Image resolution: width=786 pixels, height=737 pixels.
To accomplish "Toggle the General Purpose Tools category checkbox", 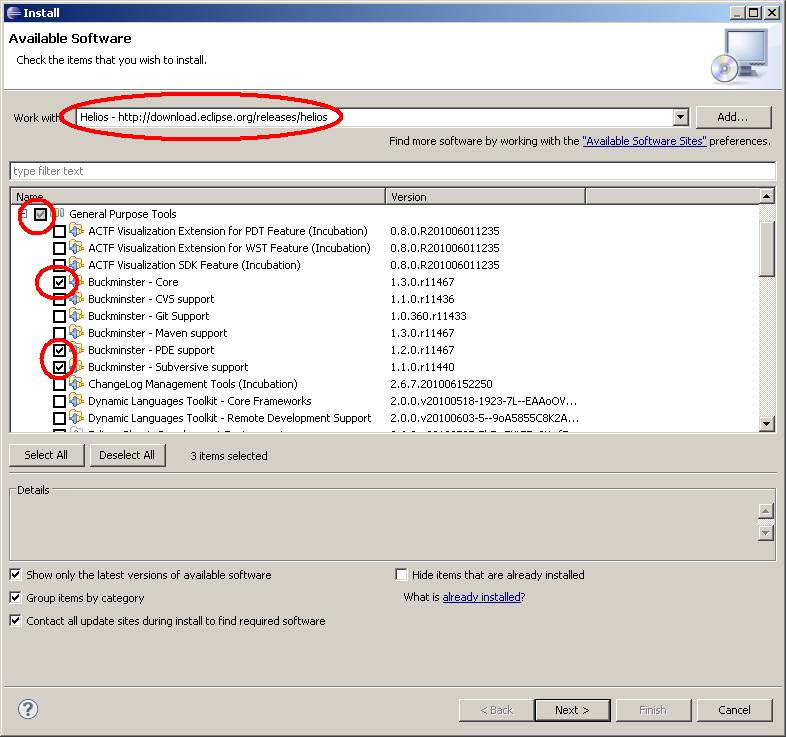I will pos(41,215).
